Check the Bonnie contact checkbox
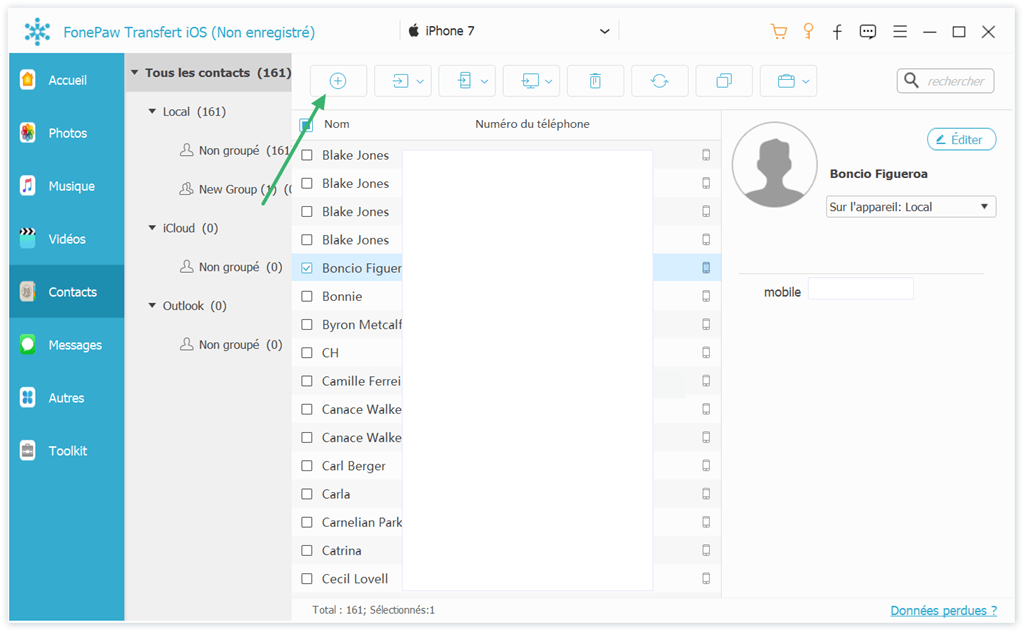This screenshot has width=1024, height=632. (x=307, y=296)
